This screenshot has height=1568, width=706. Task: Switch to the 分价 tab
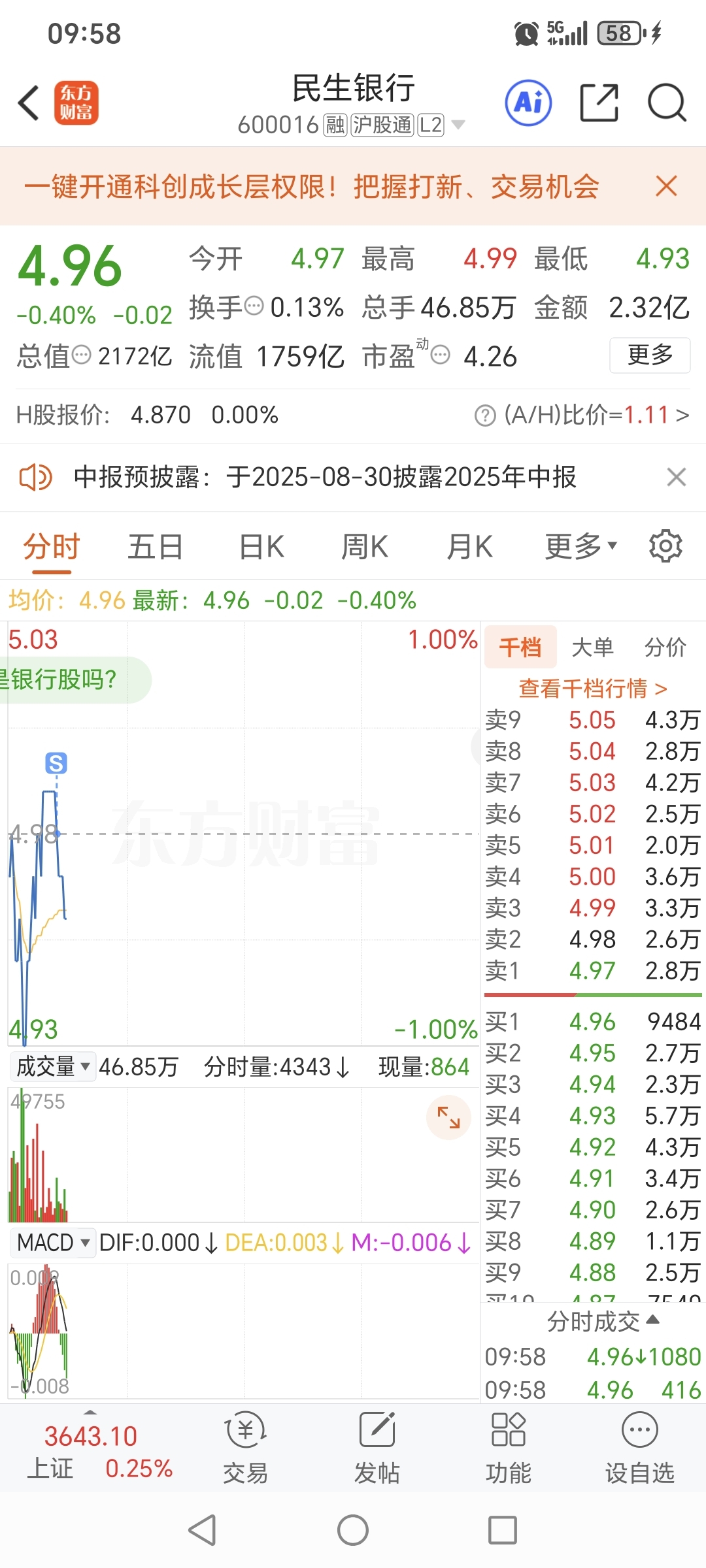click(x=665, y=647)
